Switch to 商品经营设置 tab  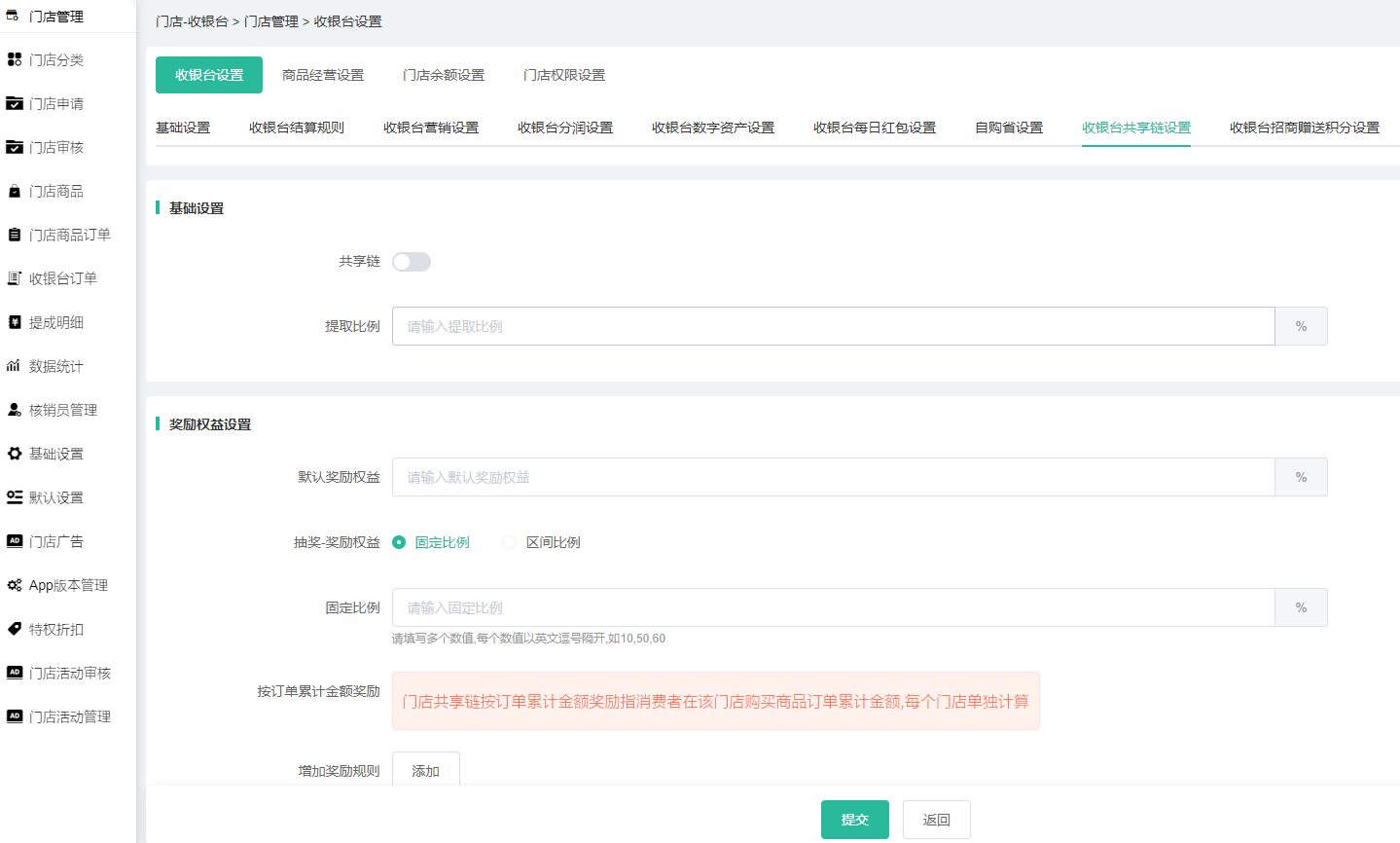click(323, 75)
